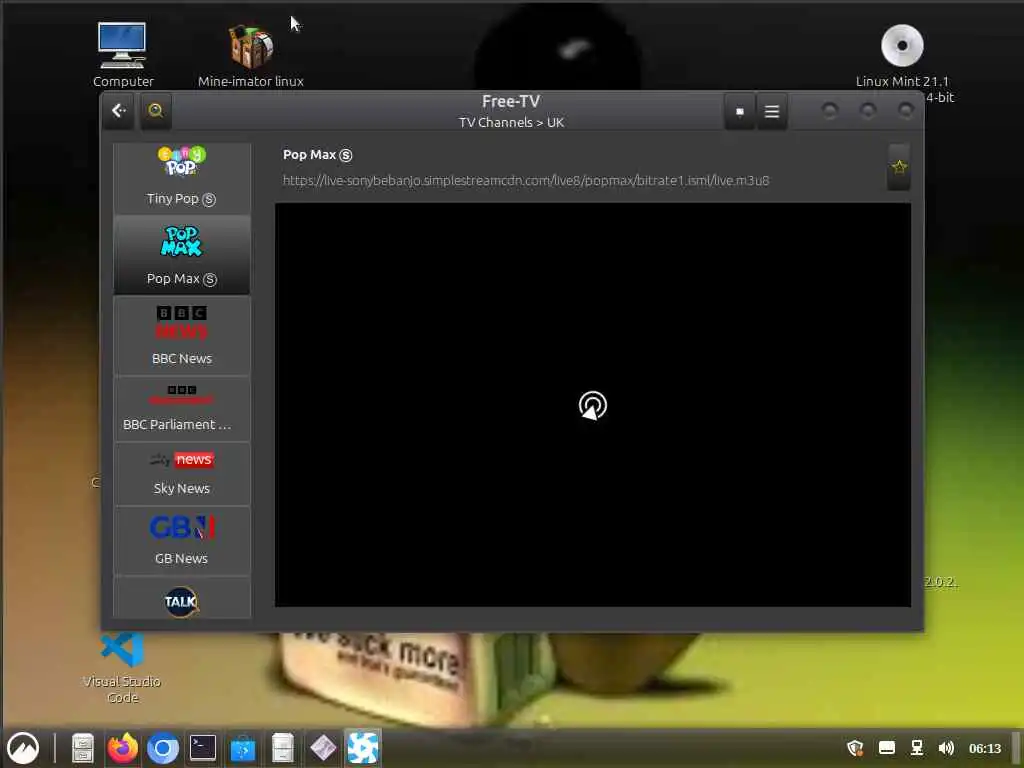The height and width of the screenshot is (768, 1024).
Task: Open Software Manager bag icon in taskbar
Action: [x=242, y=748]
